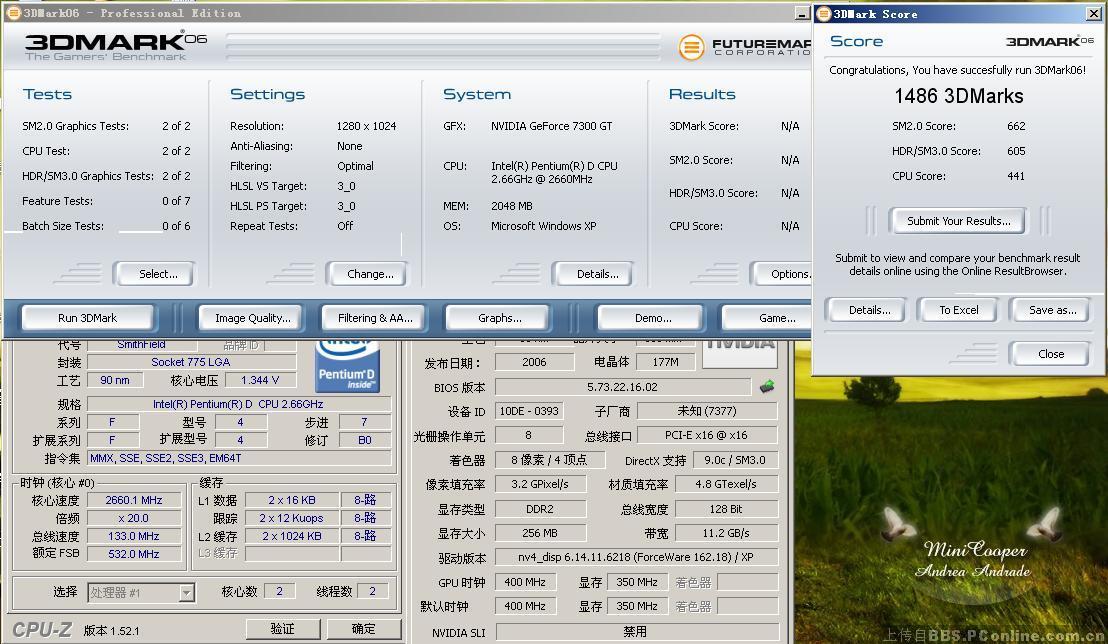Click Select... under Tests
The image size is (1108, 644).
157,274
